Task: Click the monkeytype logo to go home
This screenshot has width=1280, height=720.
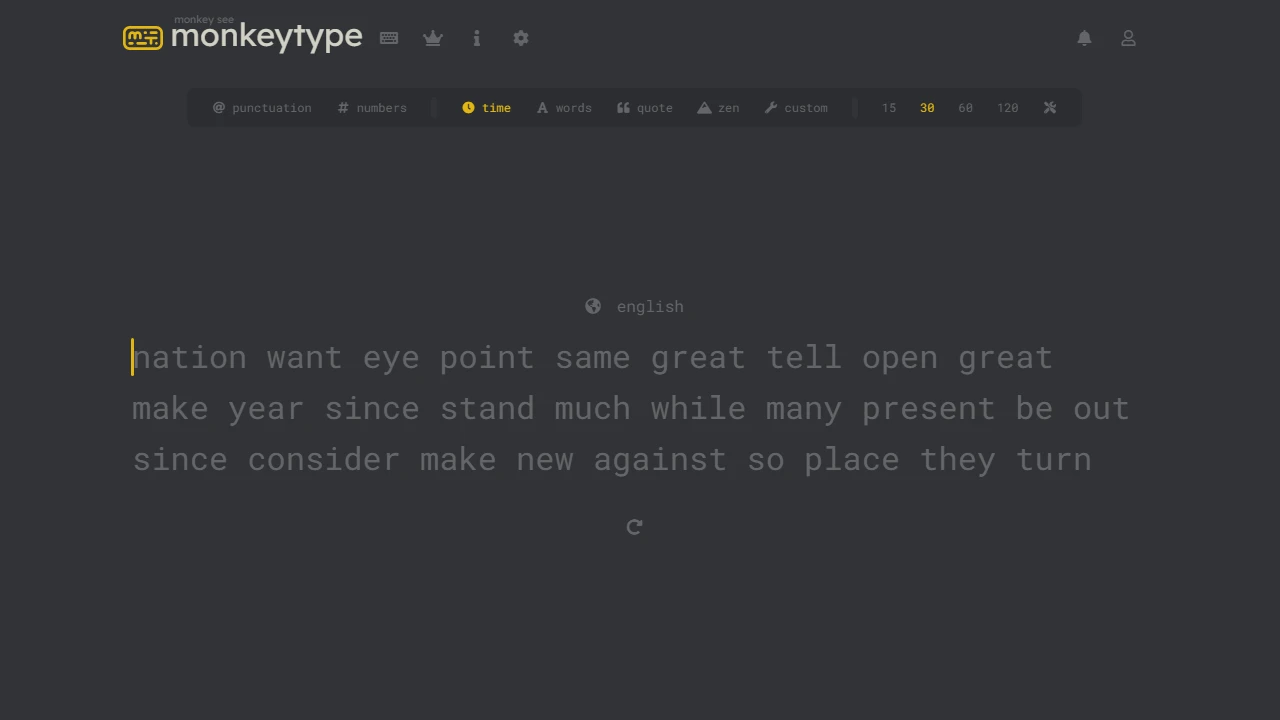Action: (242, 37)
